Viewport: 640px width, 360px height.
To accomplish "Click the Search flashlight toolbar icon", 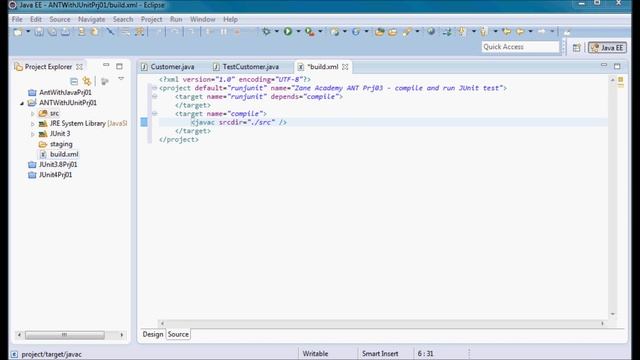I will point(407,31).
